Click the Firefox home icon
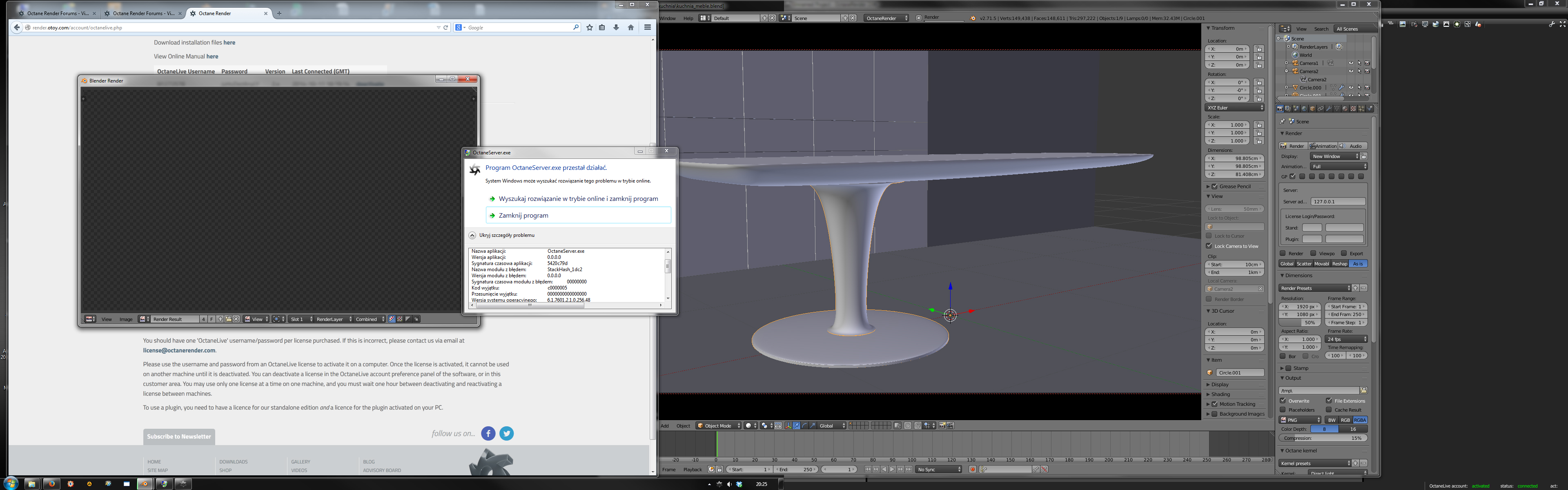 tap(630, 27)
